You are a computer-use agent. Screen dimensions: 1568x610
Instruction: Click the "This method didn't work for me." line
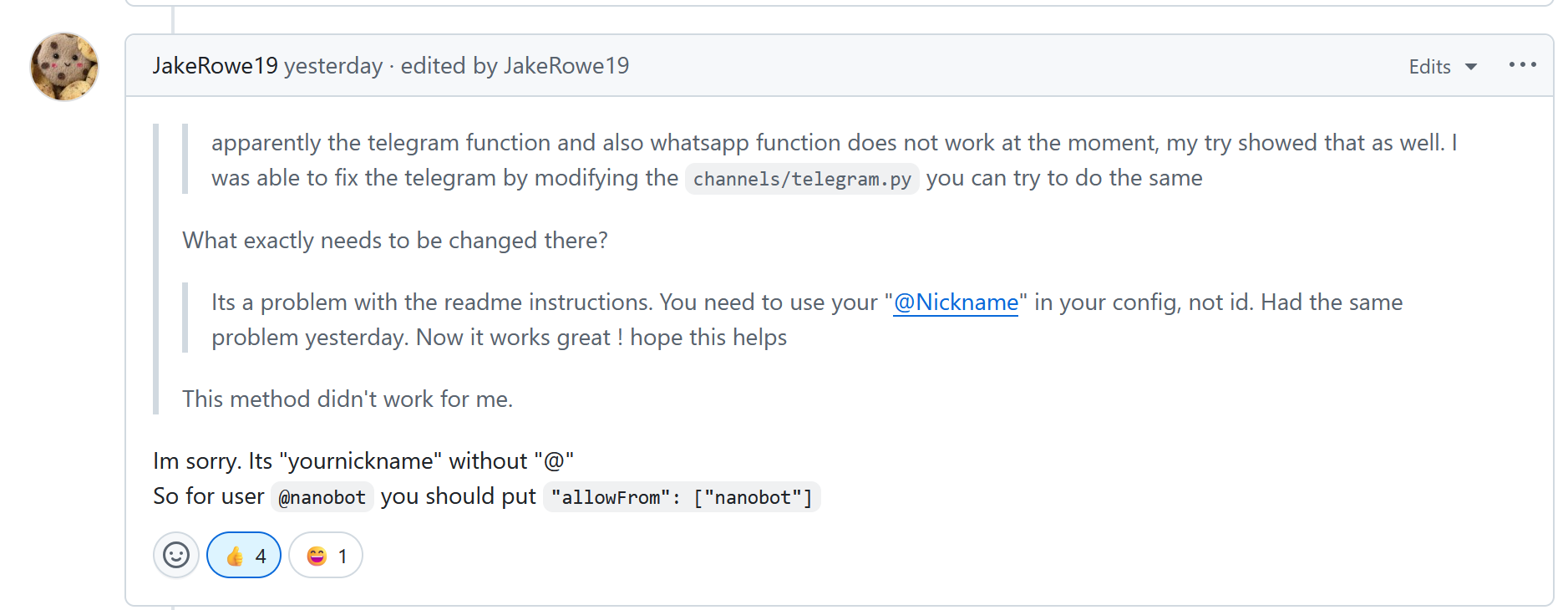348,399
